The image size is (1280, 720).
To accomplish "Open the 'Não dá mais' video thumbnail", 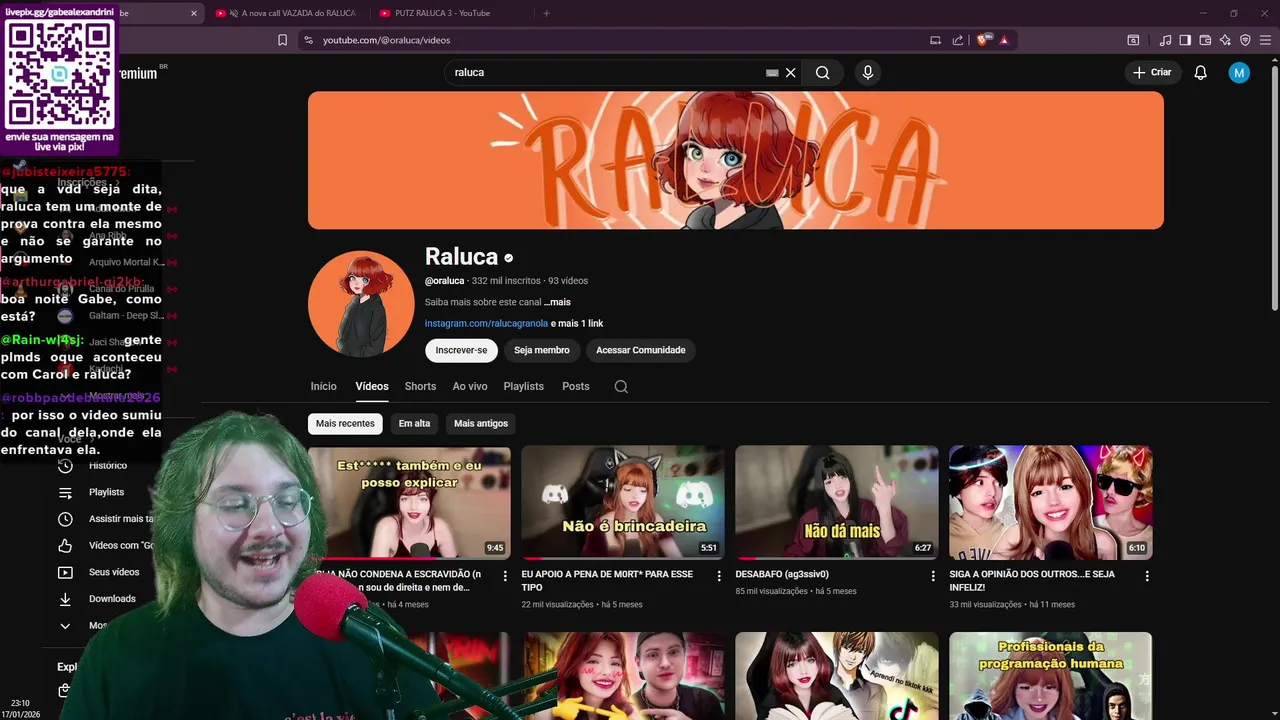I will click(x=837, y=502).
